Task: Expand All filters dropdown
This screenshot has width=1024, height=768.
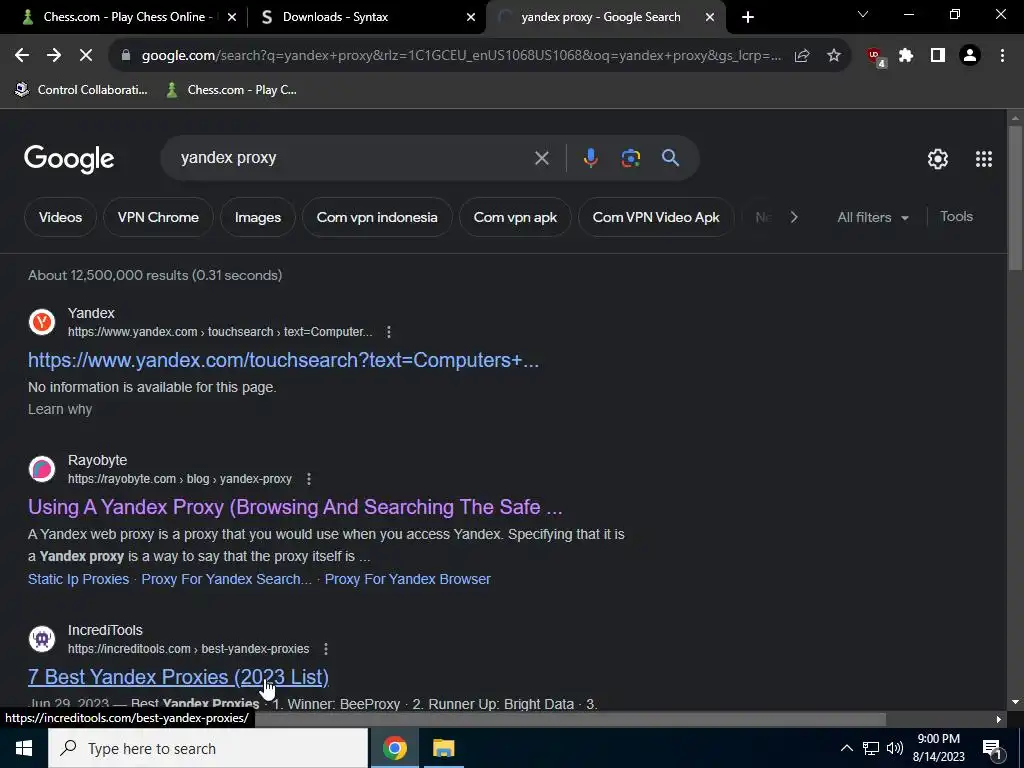Action: (873, 217)
